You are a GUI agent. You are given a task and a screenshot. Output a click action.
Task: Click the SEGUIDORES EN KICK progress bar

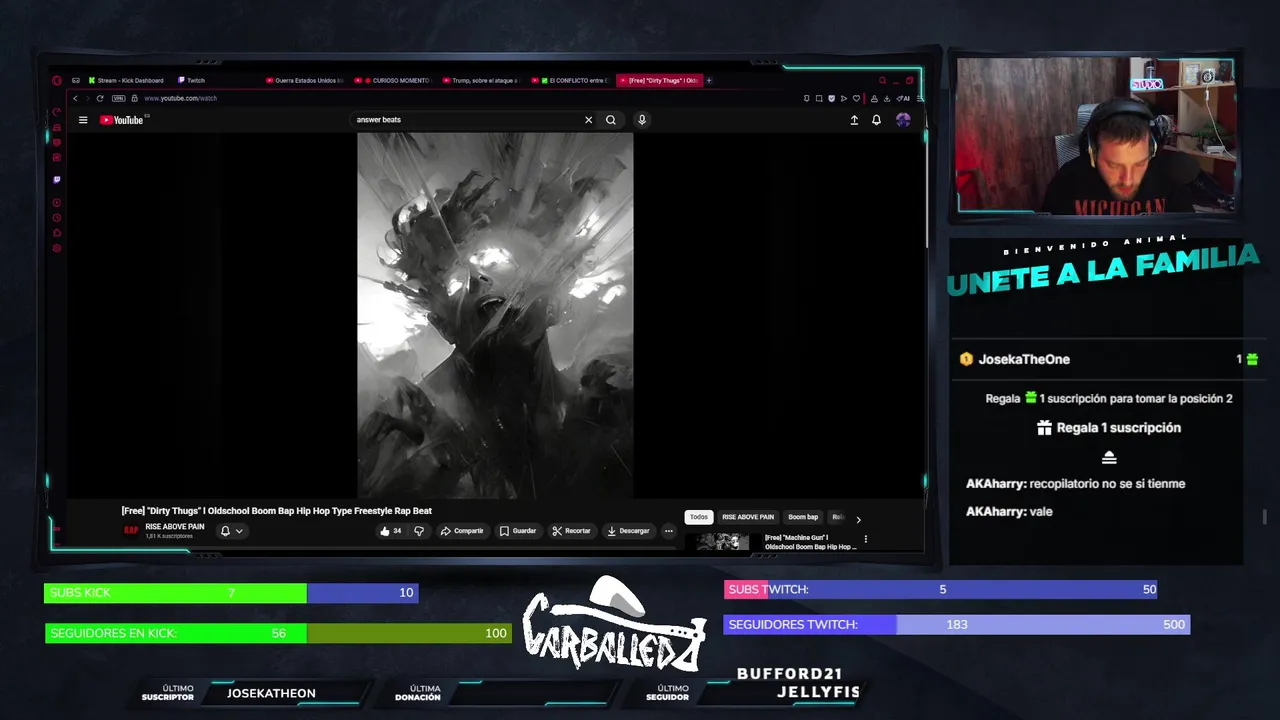(278, 633)
